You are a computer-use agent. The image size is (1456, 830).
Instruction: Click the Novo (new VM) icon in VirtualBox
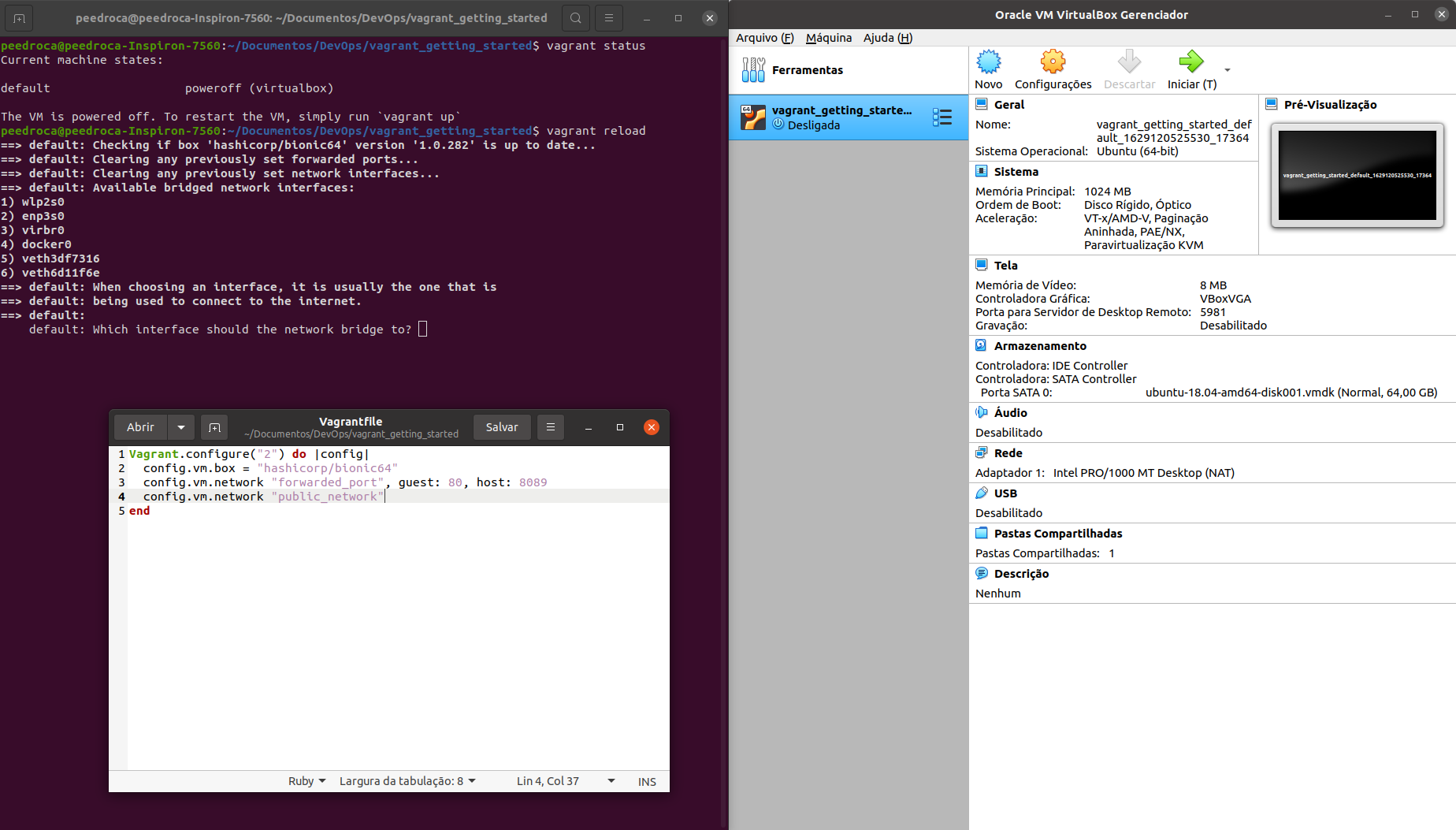pos(988,61)
